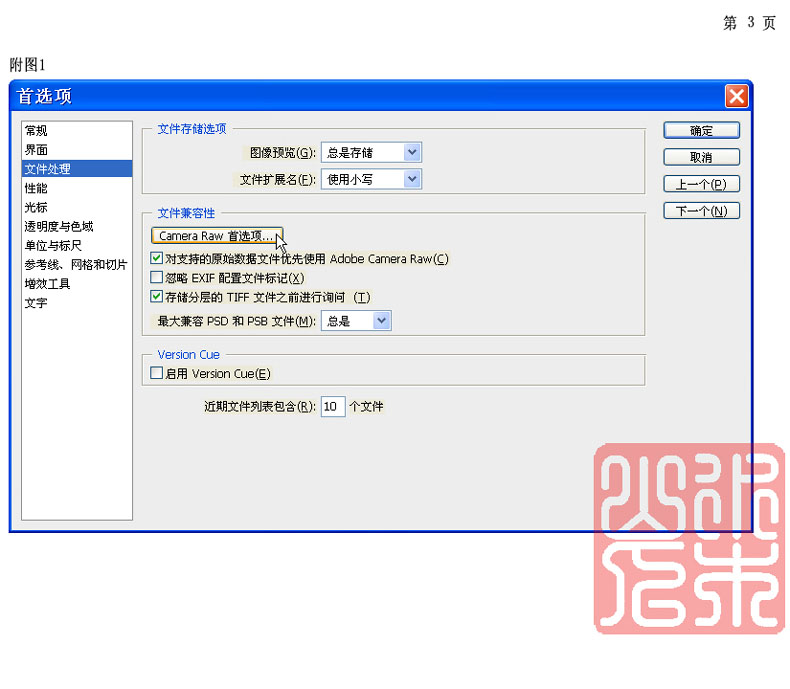Screen dimensions: 790x689
Task: Select 文件处理 in the category list
Action: click(77, 169)
